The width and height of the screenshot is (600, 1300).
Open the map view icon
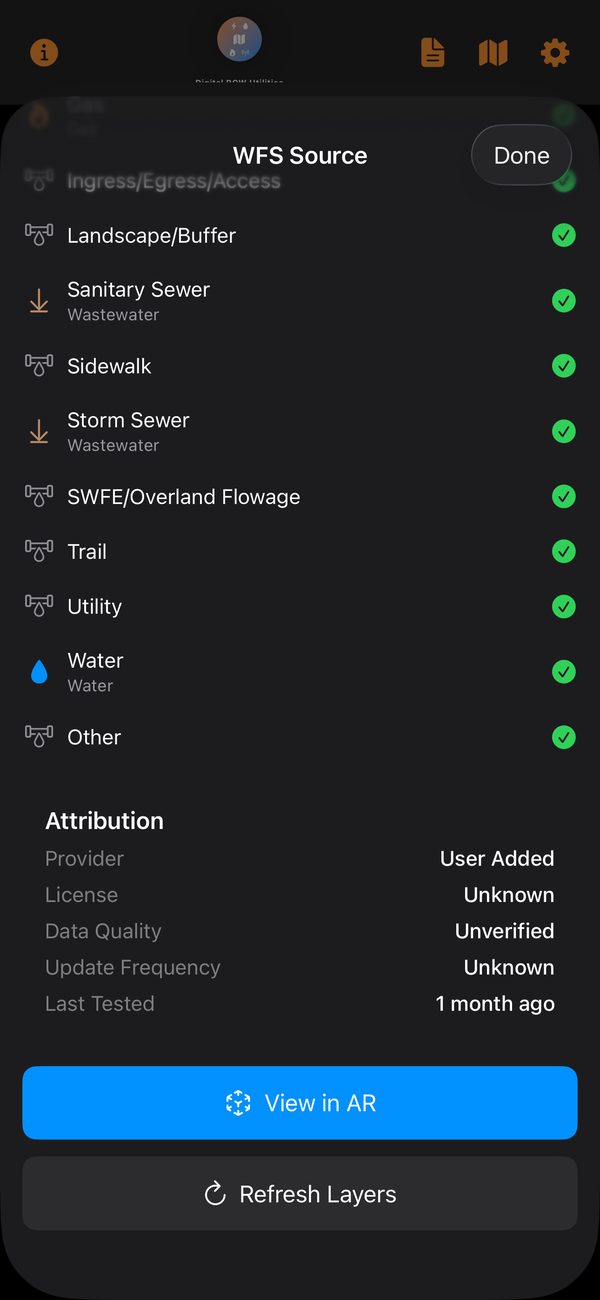(493, 52)
